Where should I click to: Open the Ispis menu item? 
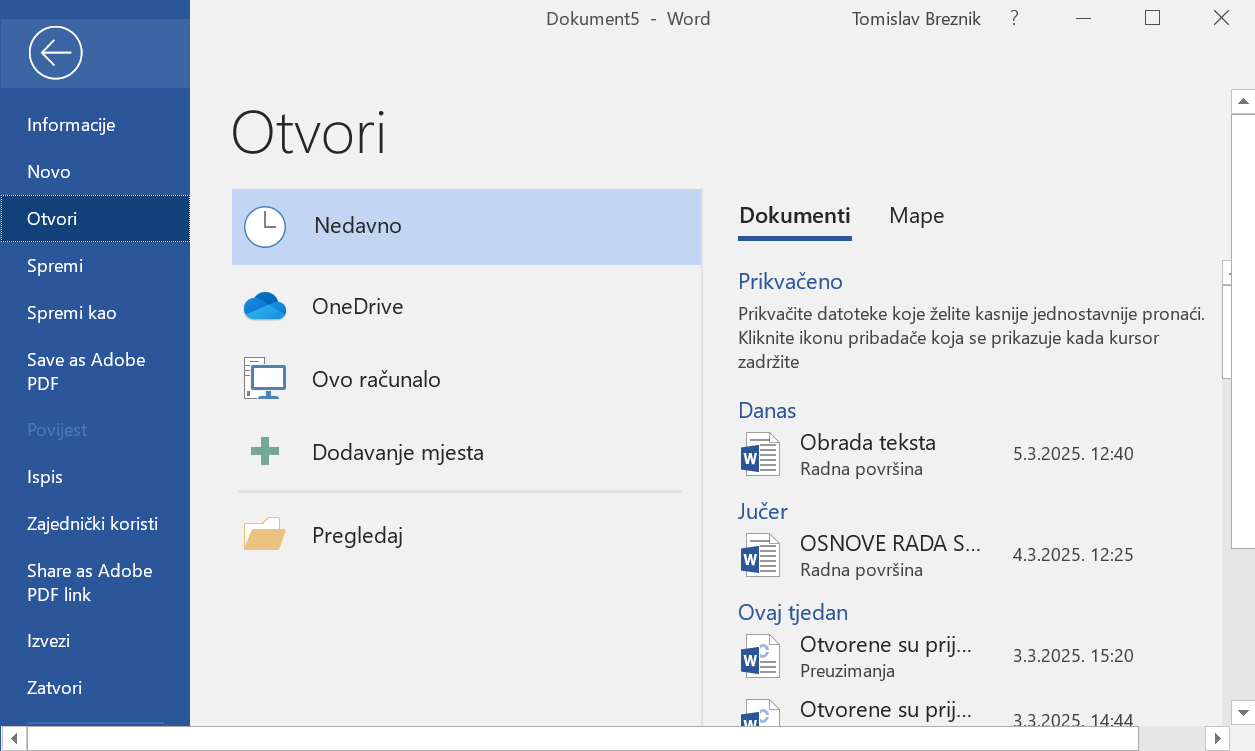(45, 477)
